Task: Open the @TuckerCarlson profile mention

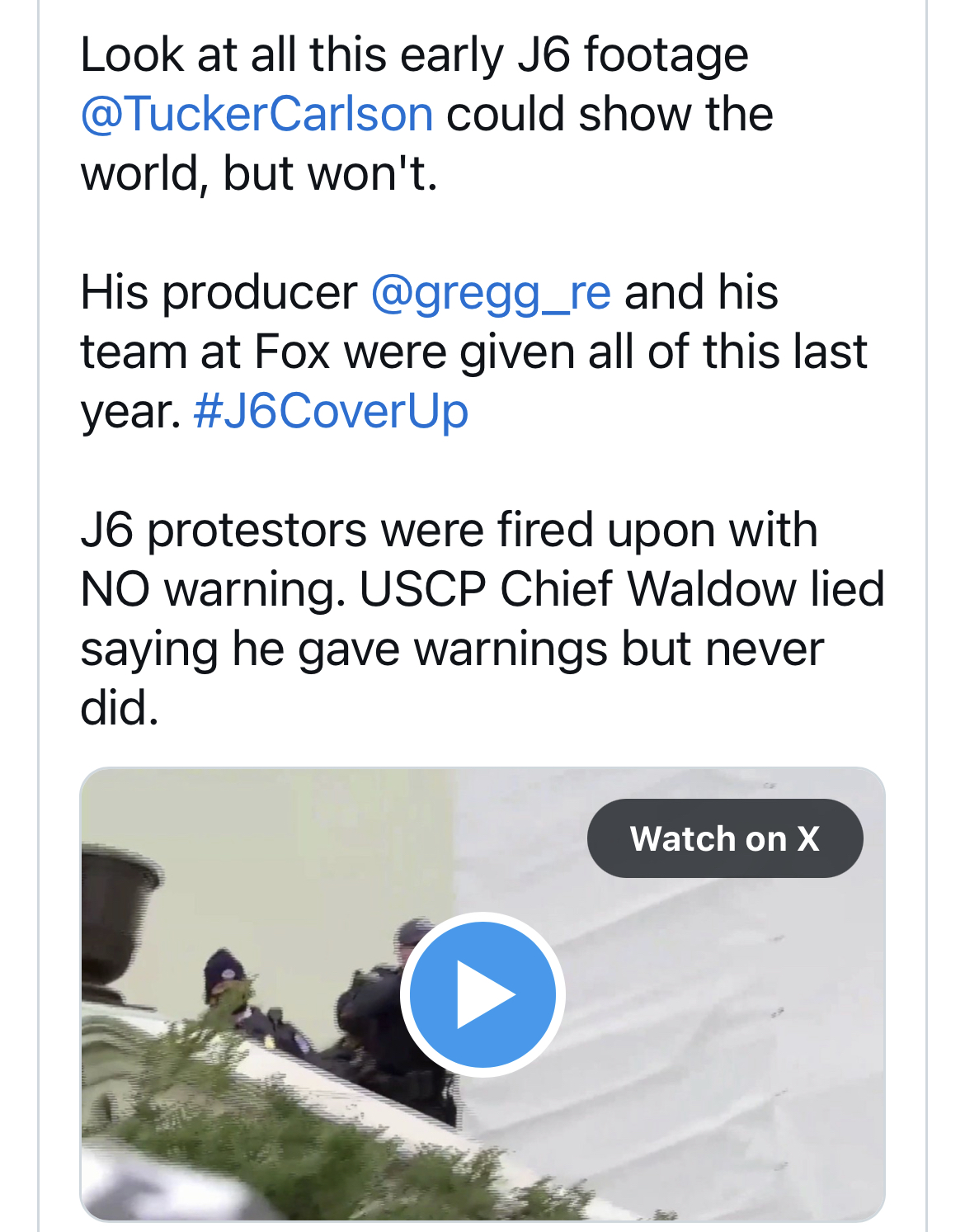Action: 257,114
